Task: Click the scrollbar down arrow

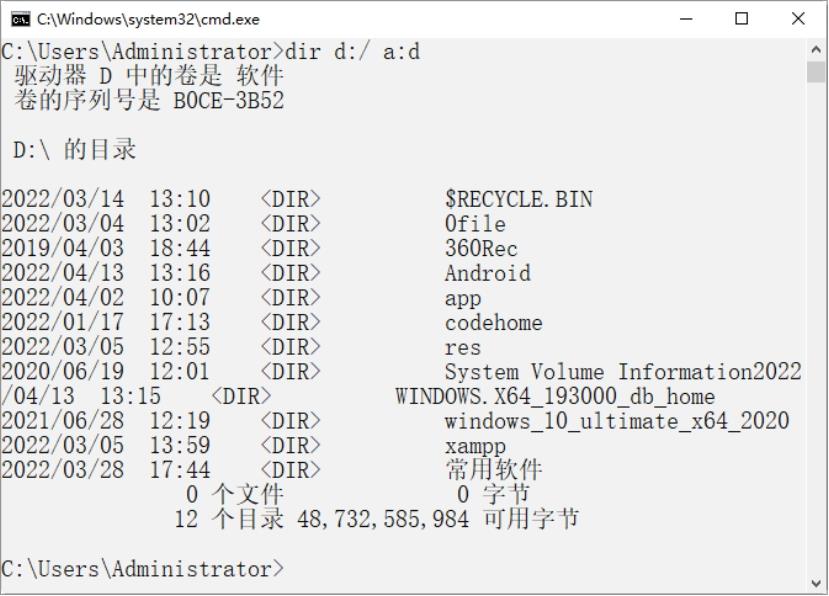Action: click(x=816, y=583)
